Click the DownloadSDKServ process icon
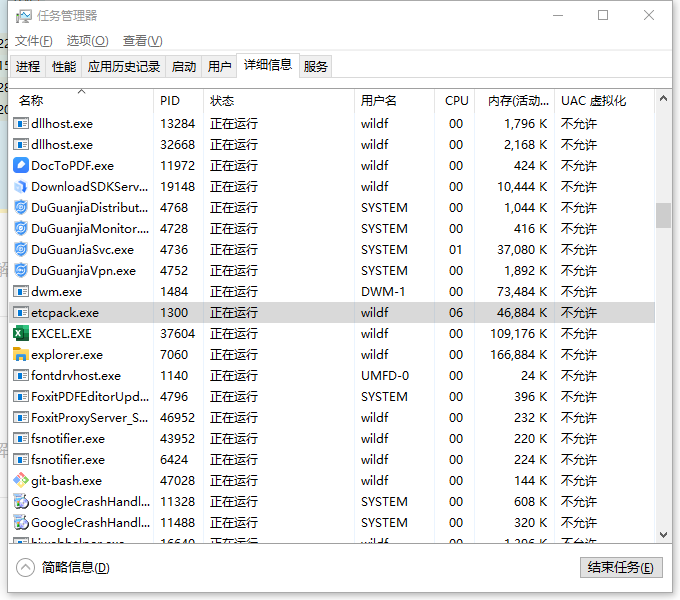Image resolution: width=680 pixels, height=600 pixels. 21,186
